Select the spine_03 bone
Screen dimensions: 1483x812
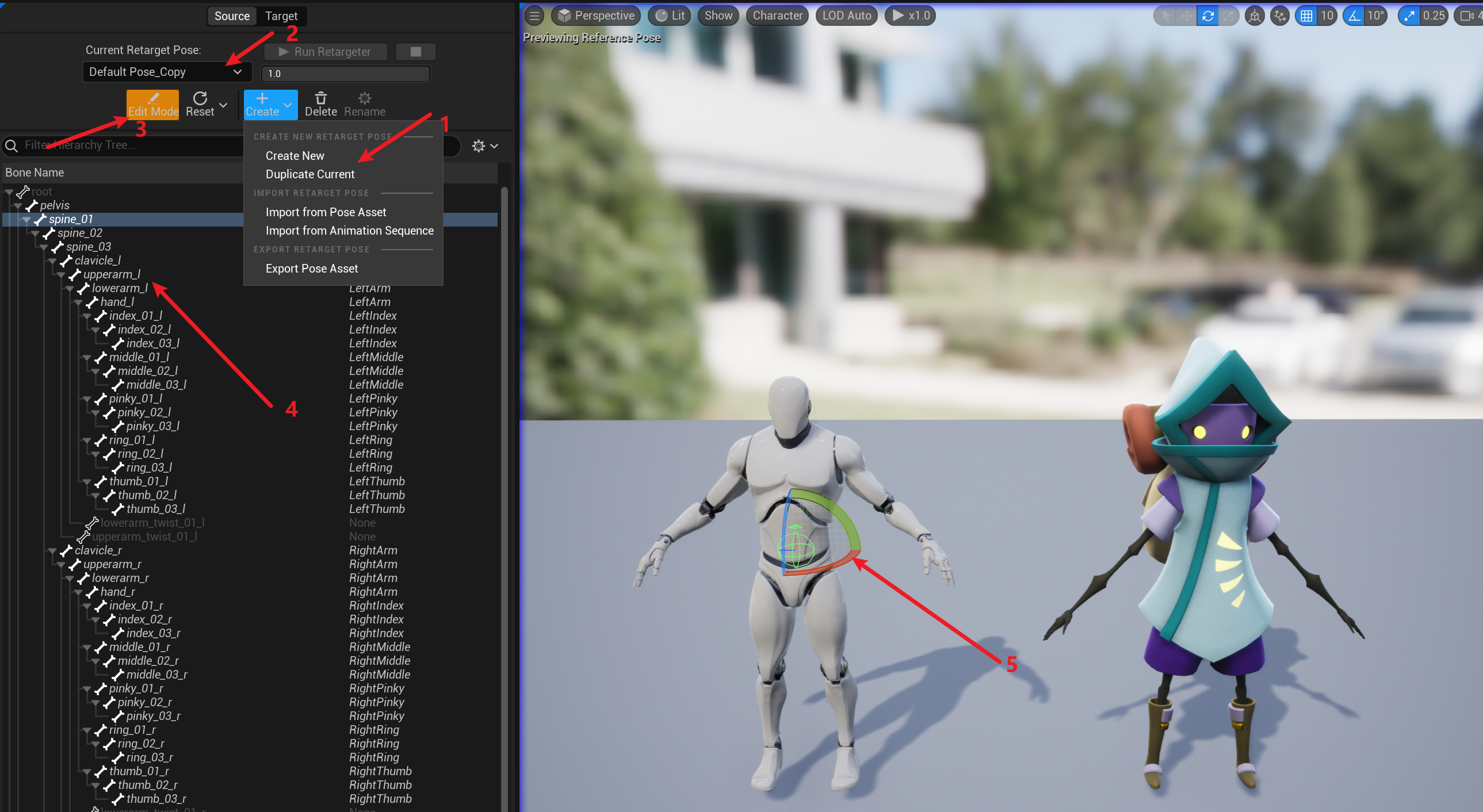[x=88, y=247]
